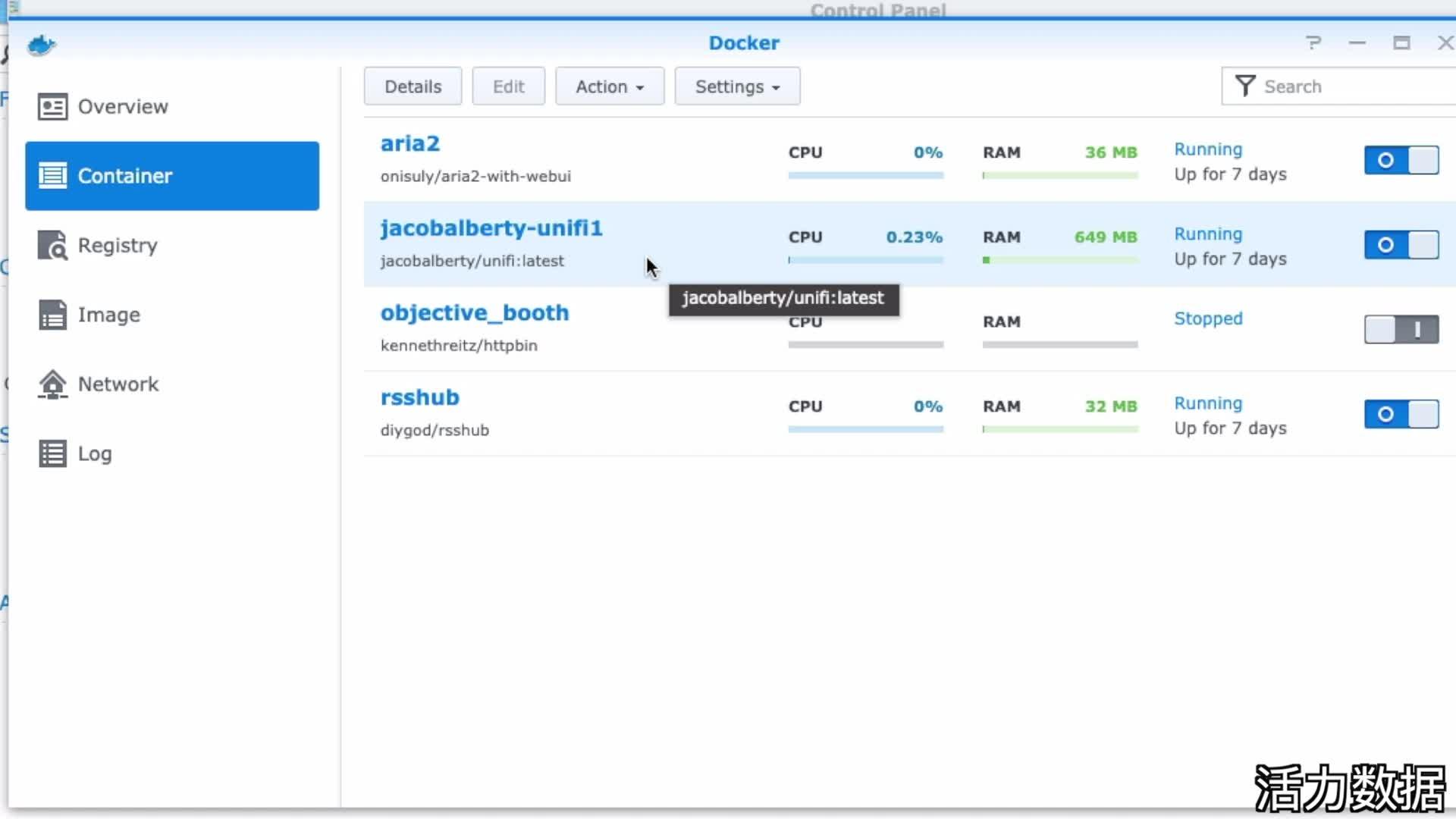Click the Details button
This screenshot has height=819, width=1456.
413,86
